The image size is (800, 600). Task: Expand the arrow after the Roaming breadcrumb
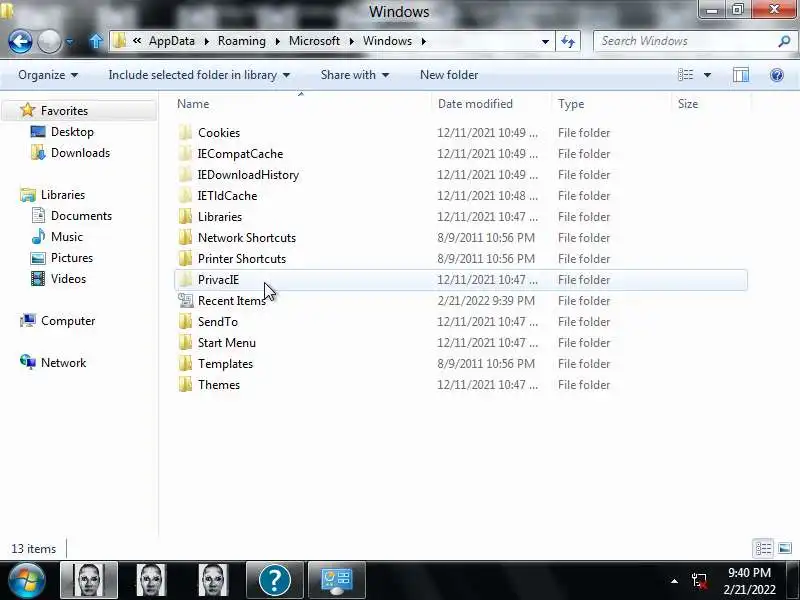point(278,41)
